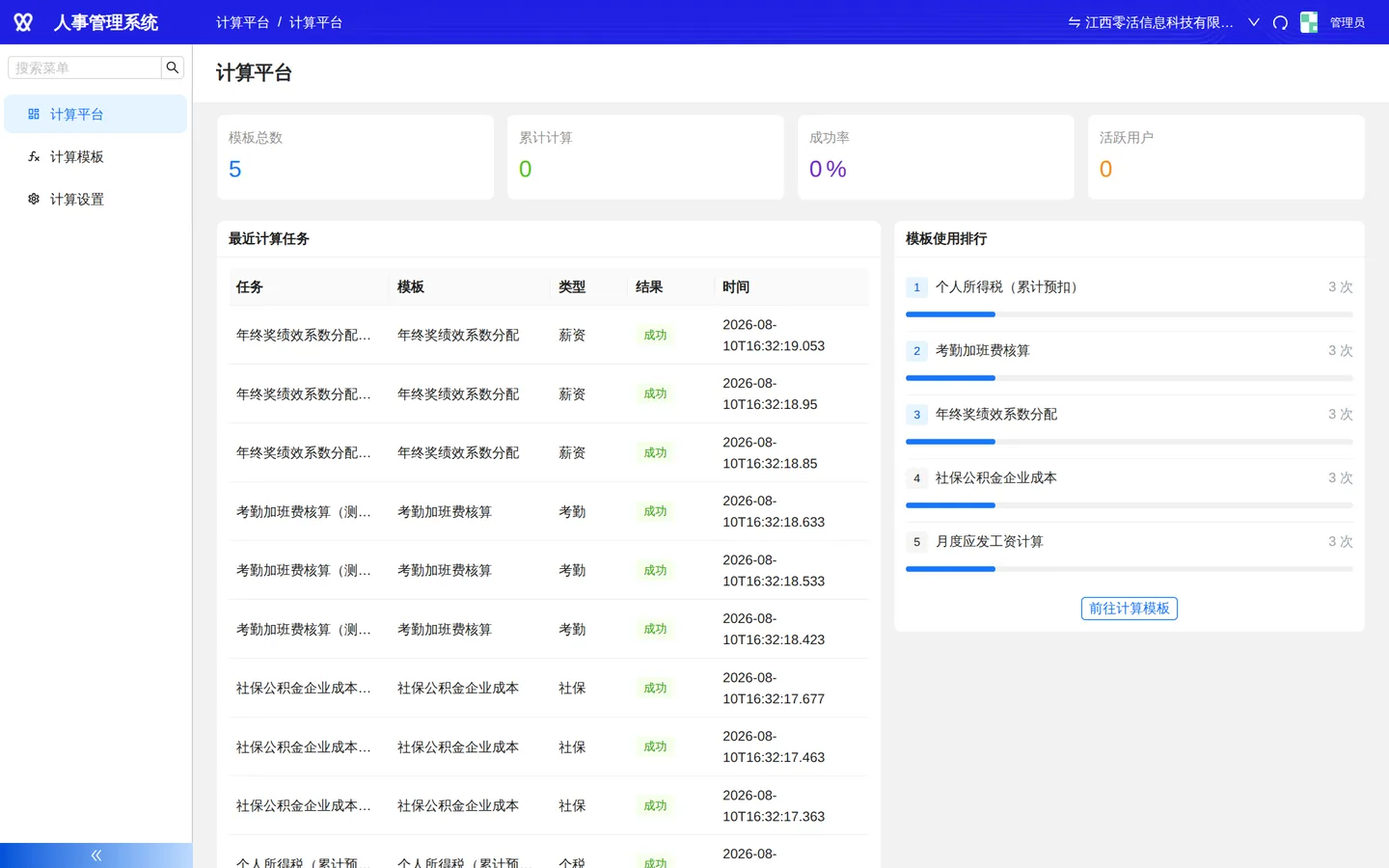The width and height of the screenshot is (1389, 868).
Task: Click the user avatar image
Action: tap(1309, 22)
